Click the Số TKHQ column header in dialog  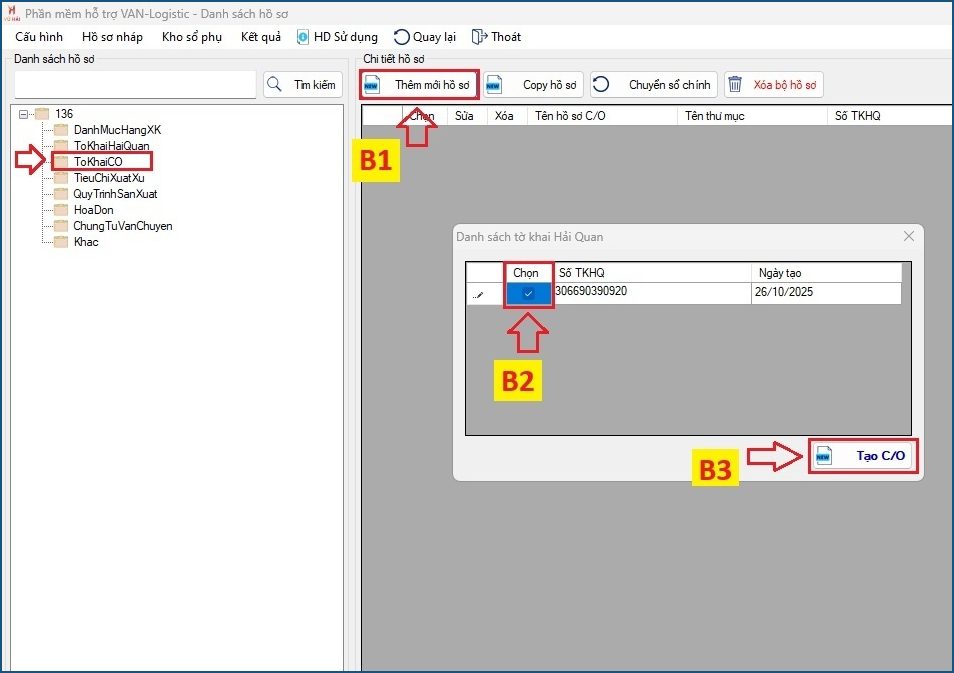coord(650,273)
